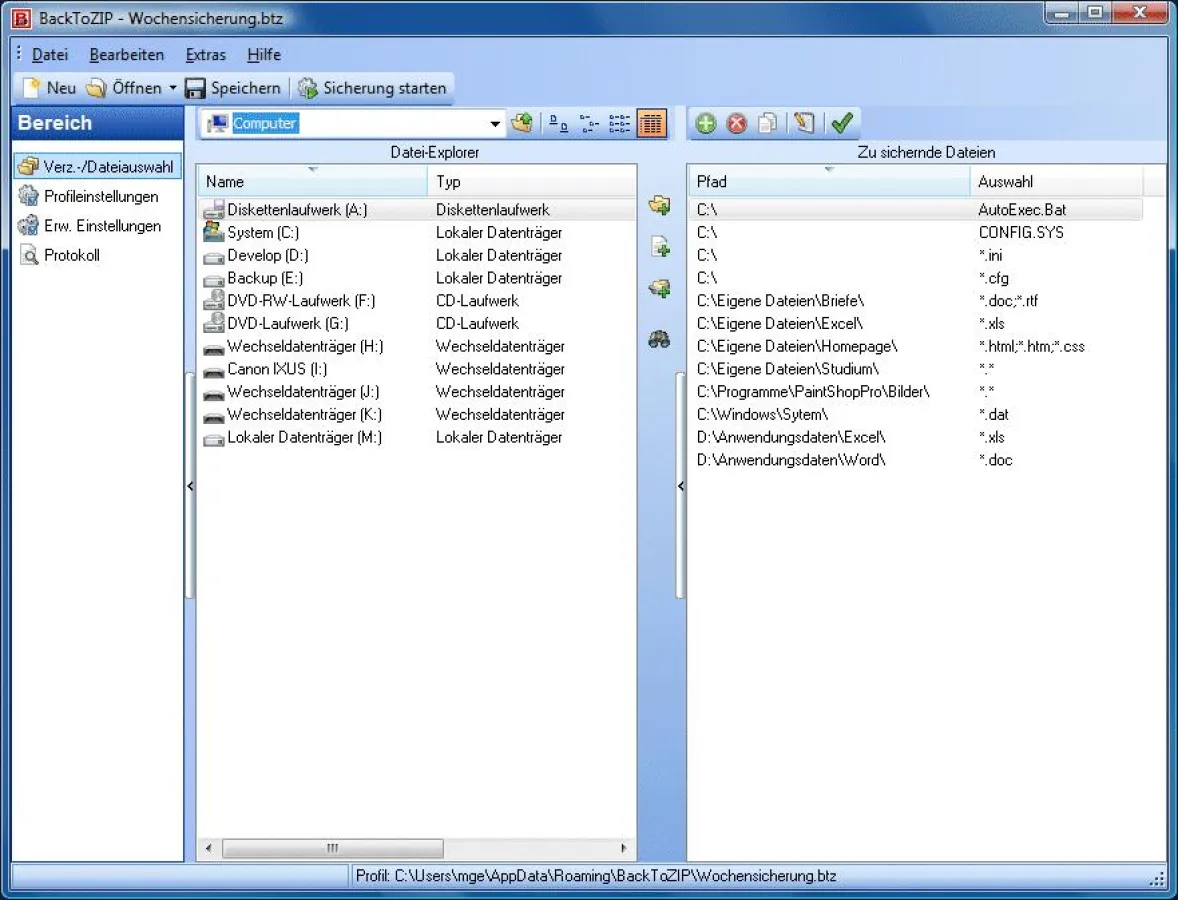Screen dimensions: 1178x900
Task: Add a new entry with the green plus icon
Action: [x=706, y=122]
